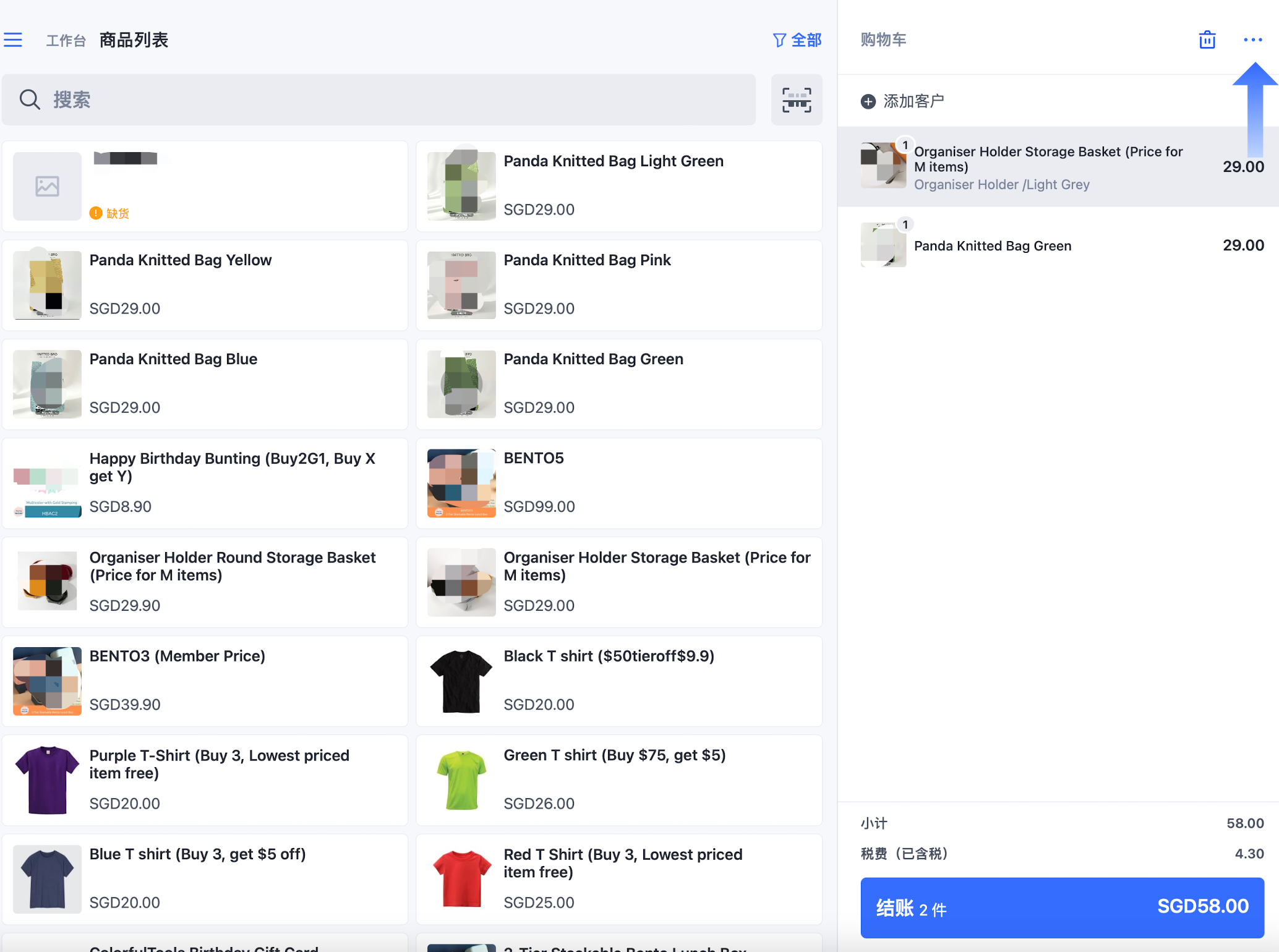This screenshot has height=952, width=1279.
Task: Click the Organiser Holder /Light Grey variant text
Action: 1002,185
